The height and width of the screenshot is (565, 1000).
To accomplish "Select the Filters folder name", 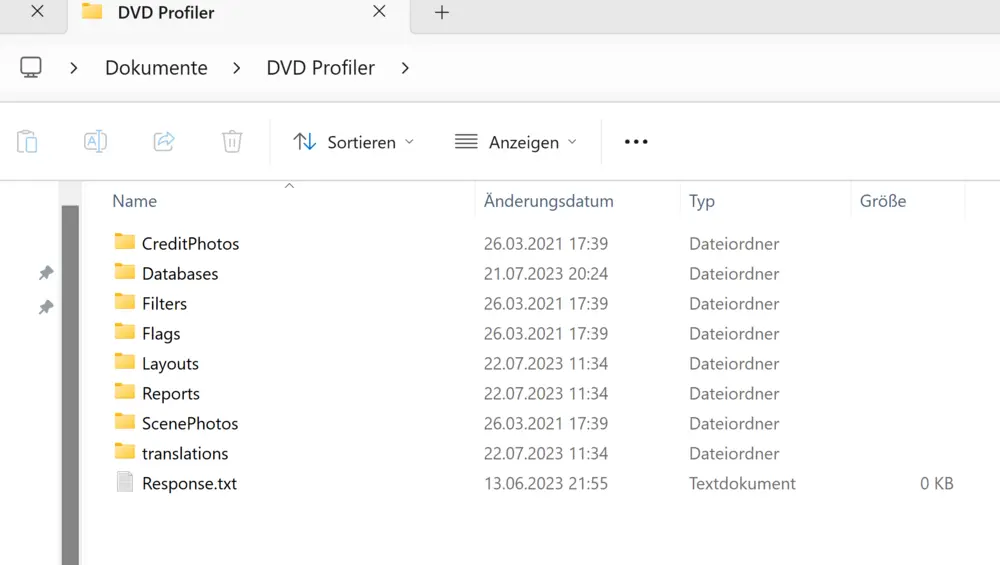I will click(x=164, y=304).
